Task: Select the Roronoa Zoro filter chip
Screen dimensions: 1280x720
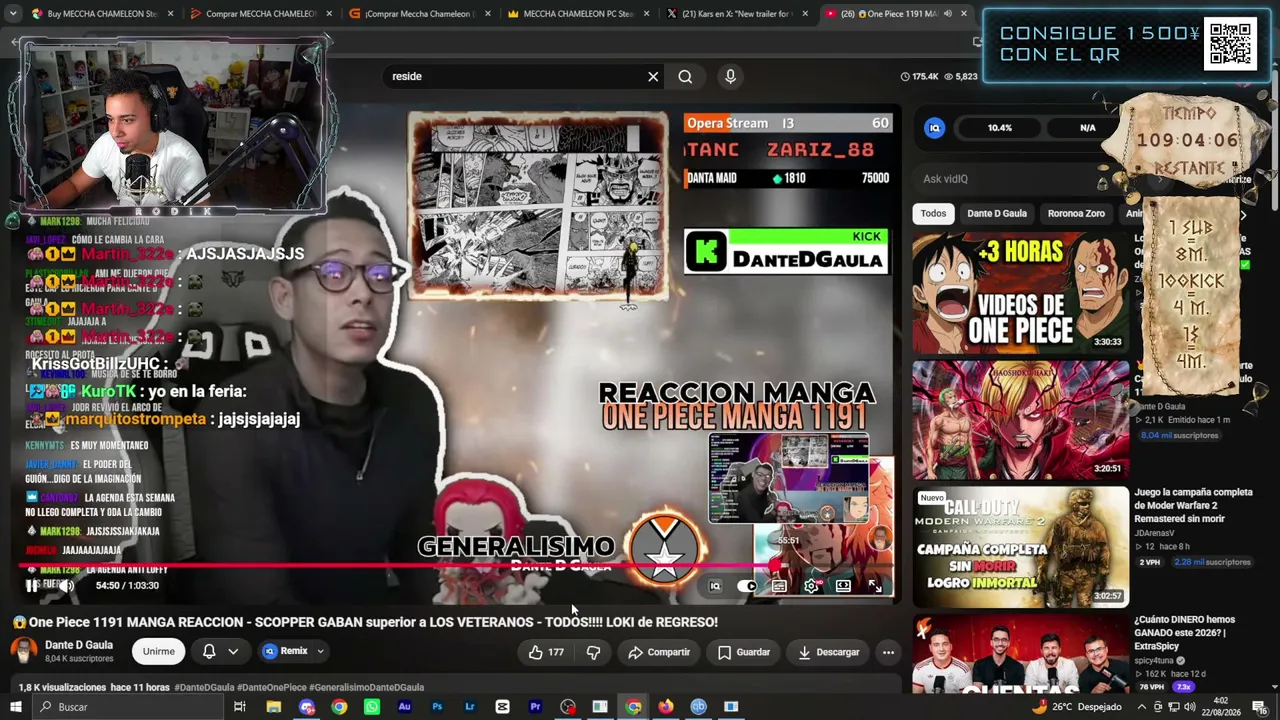Action: coord(1076,213)
